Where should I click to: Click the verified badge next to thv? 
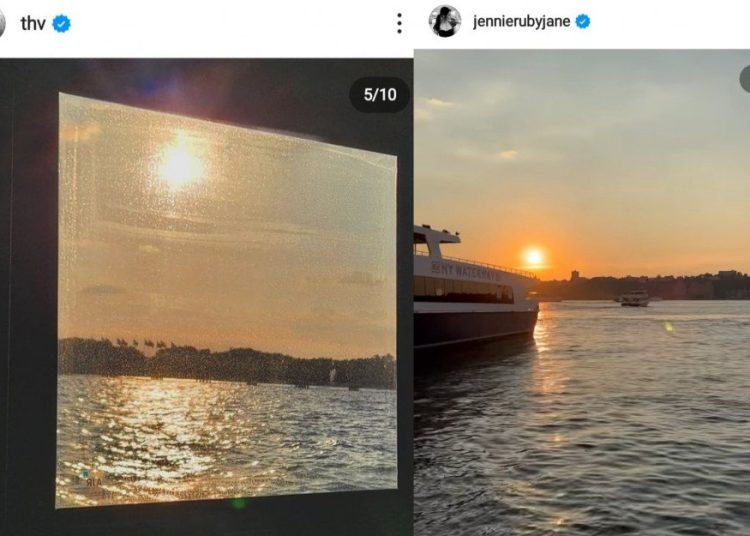coord(62,23)
